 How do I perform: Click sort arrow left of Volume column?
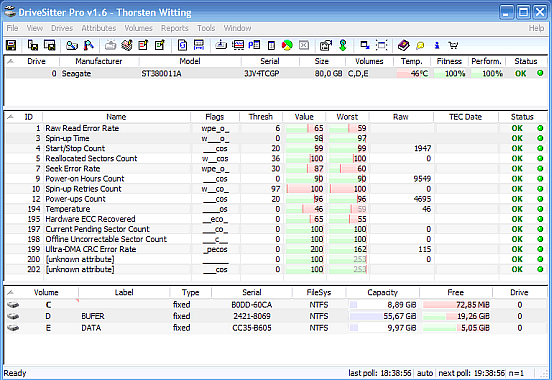(11, 292)
